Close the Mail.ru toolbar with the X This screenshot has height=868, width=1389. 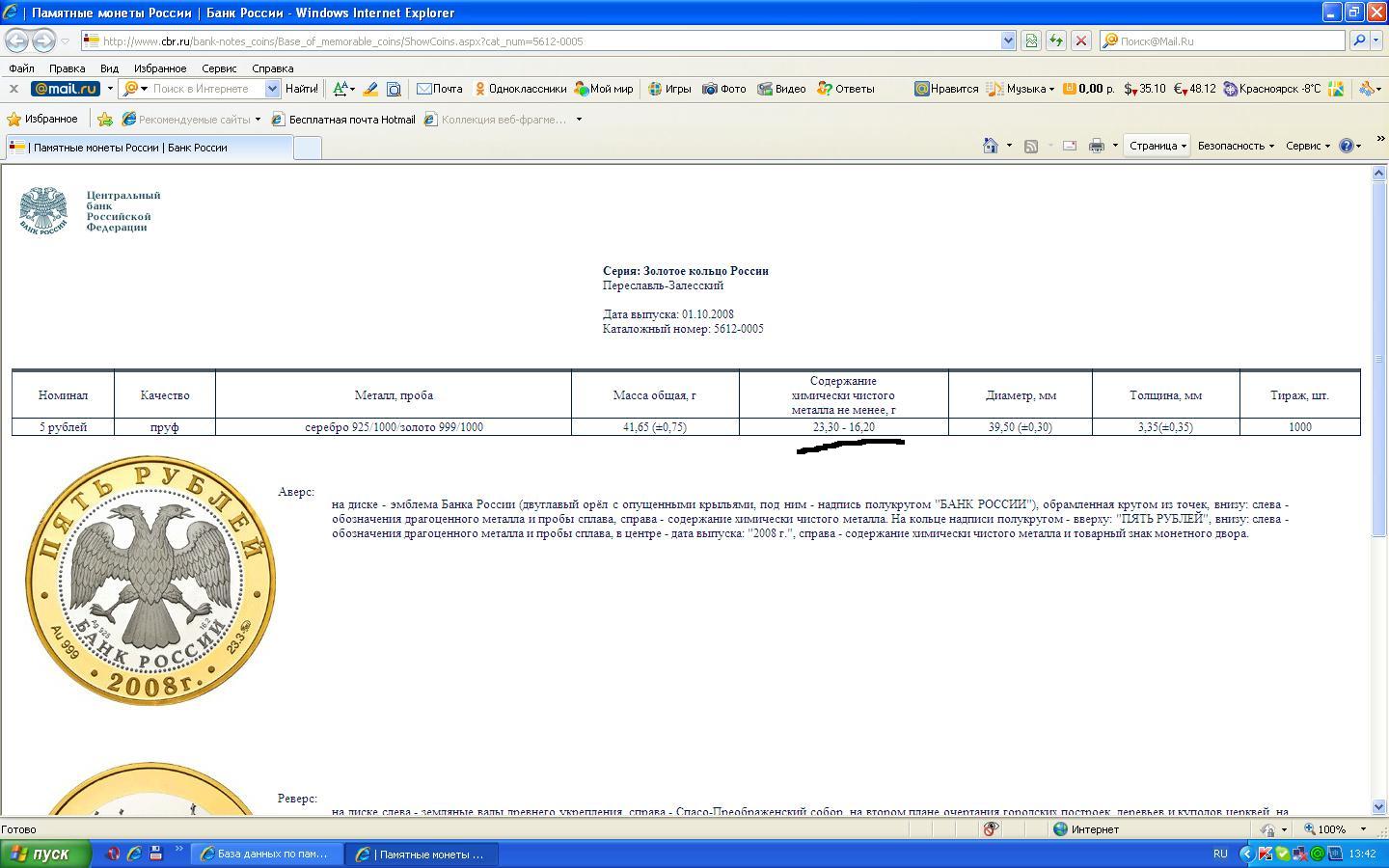point(14,89)
